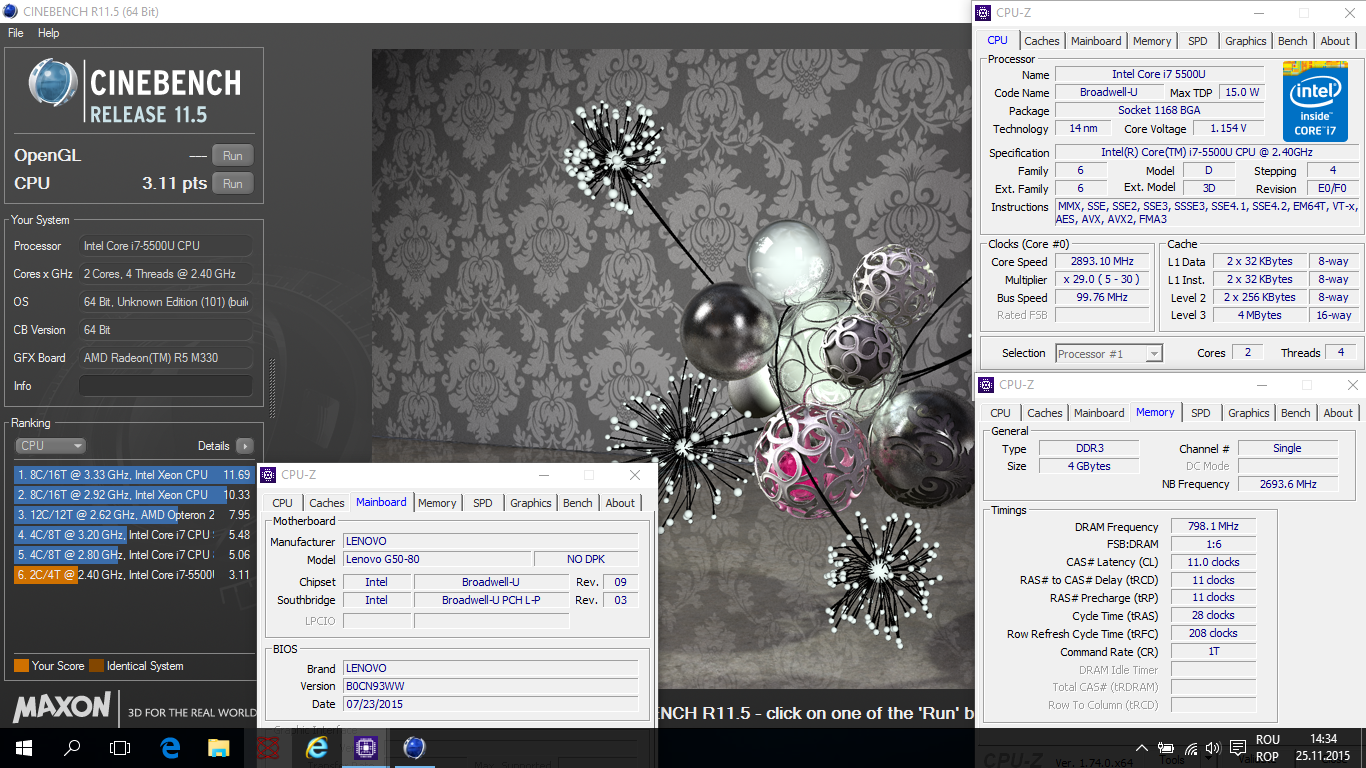The width and height of the screenshot is (1366, 768).
Task: Open the Selection Processor #1 dropdown
Action: [1109, 353]
